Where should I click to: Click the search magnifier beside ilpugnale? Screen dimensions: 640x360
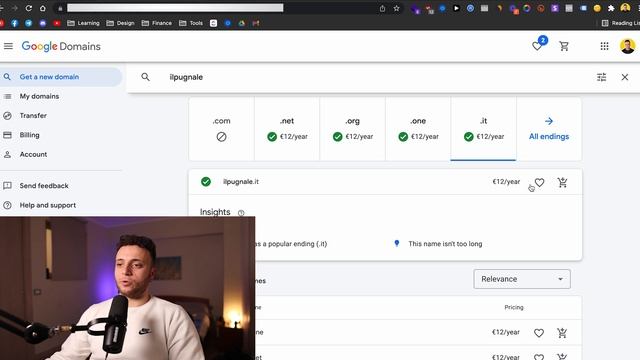click(x=145, y=77)
